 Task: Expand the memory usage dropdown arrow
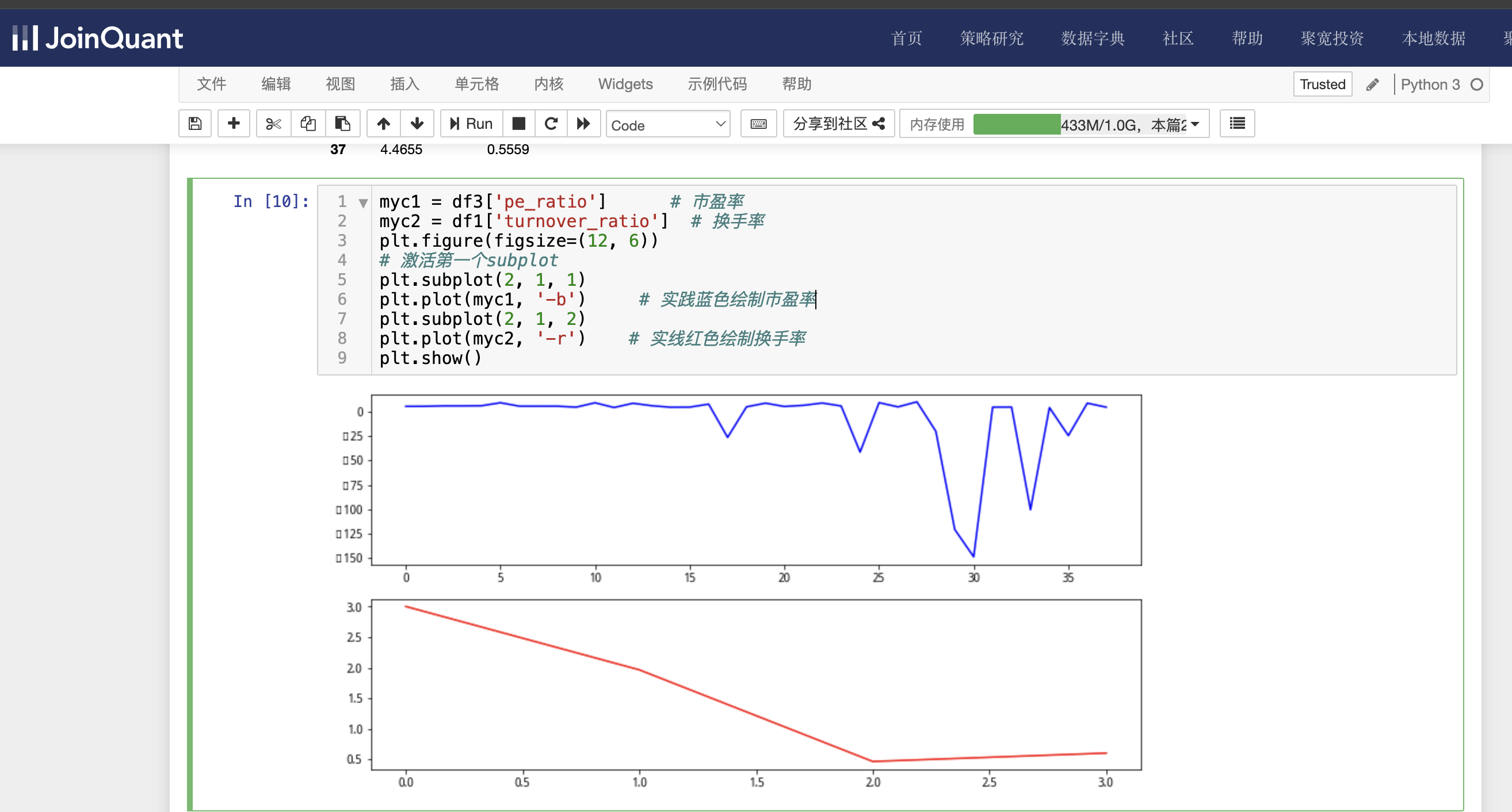(1195, 124)
